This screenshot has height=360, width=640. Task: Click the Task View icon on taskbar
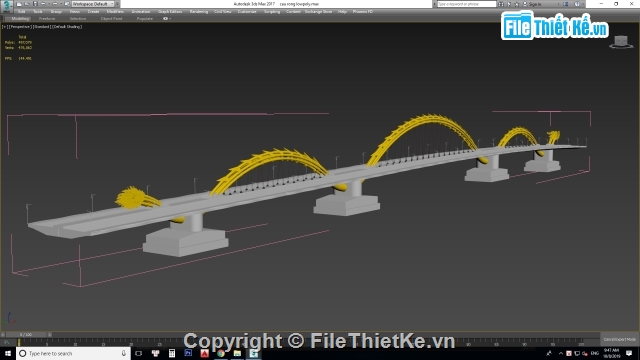click(139, 353)
